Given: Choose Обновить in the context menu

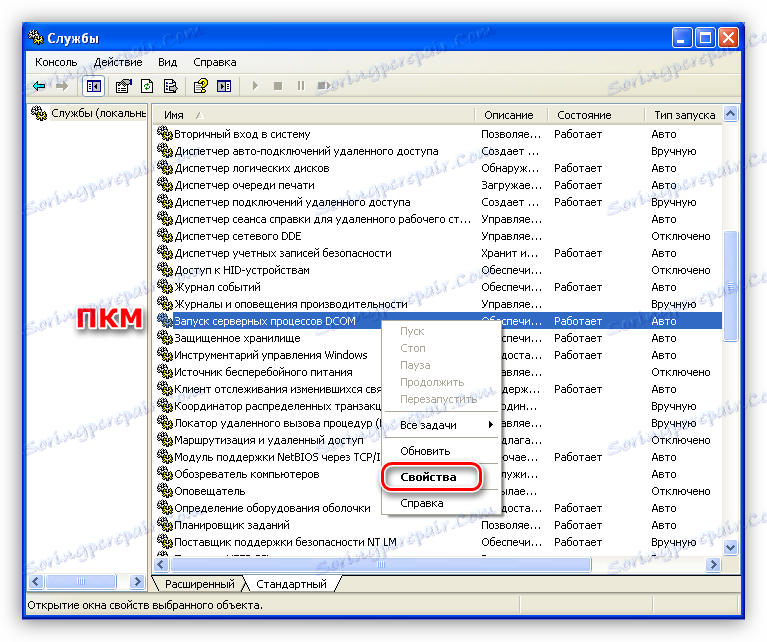Looking at the screenshot, I should pos(425,451).
